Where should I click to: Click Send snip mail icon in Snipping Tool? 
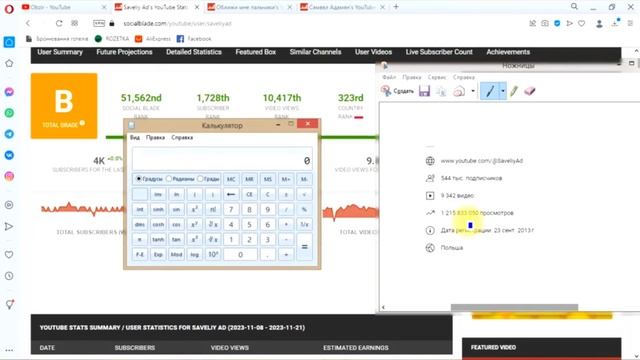click(459, 91)
